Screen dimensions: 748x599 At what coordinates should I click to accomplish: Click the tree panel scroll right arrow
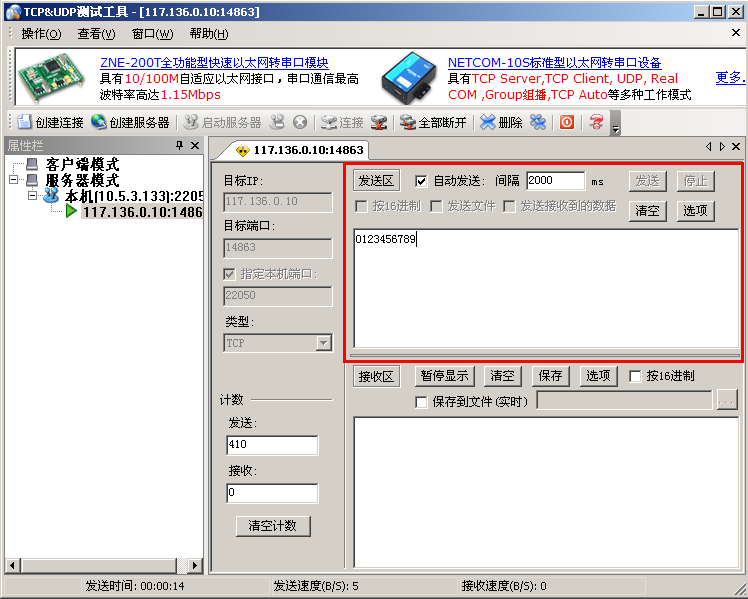tap(194, 566)
